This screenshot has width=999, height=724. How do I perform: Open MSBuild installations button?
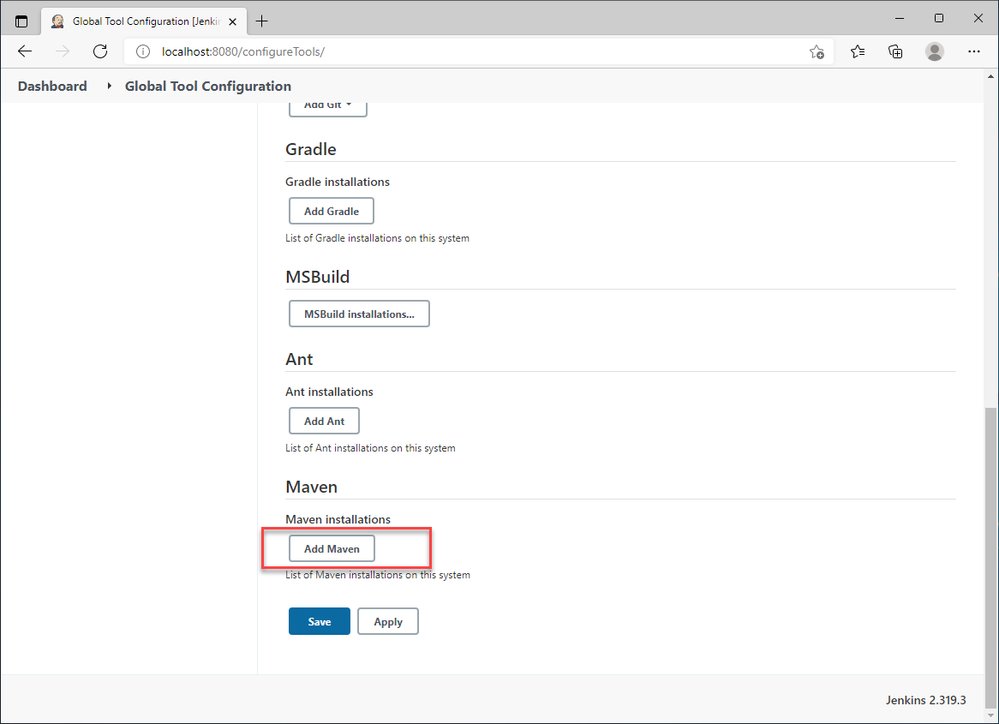pyautogui.click(x=359, y=314)
